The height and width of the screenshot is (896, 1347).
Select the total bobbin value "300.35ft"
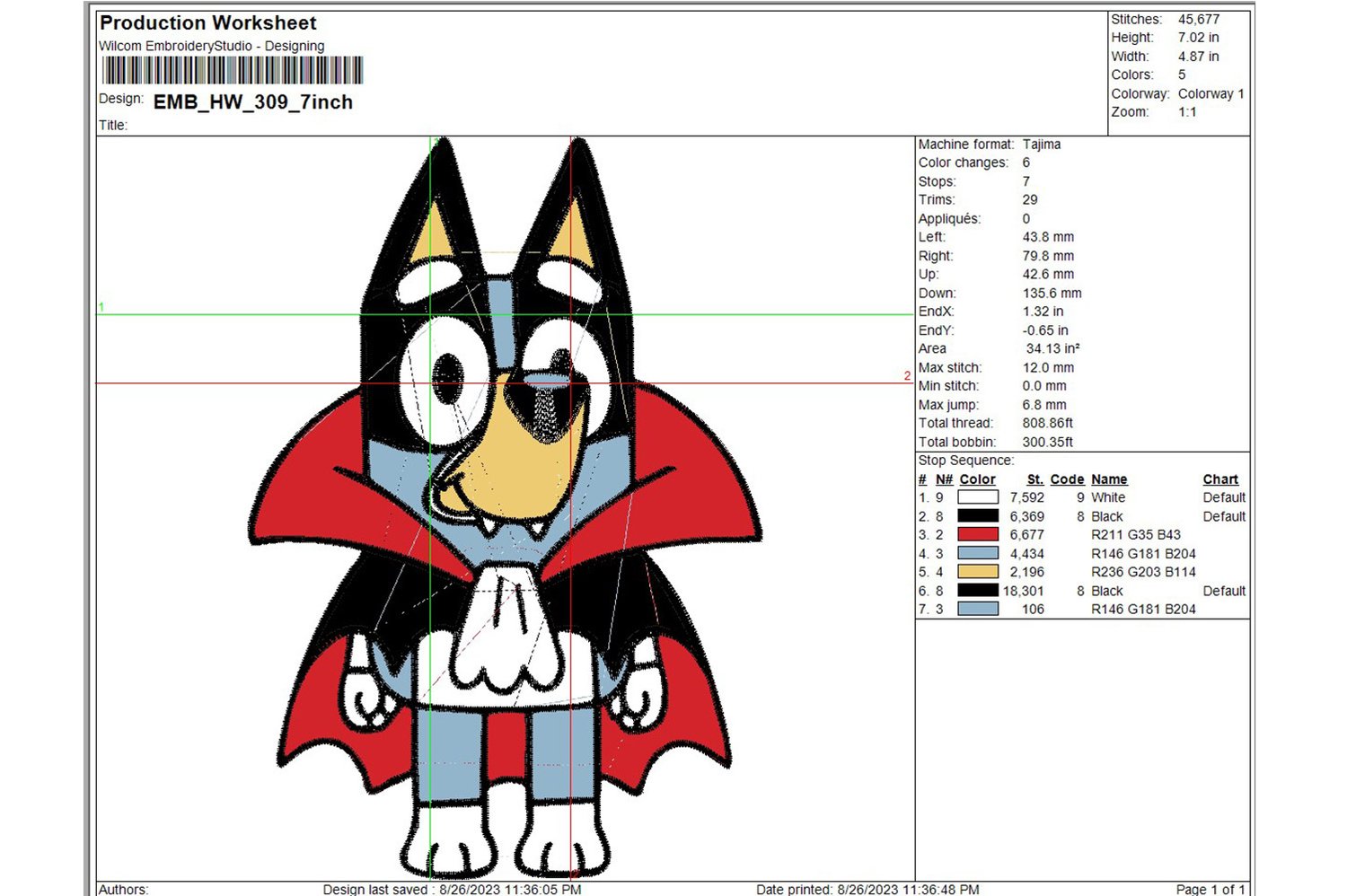[x=1048, y=442]
